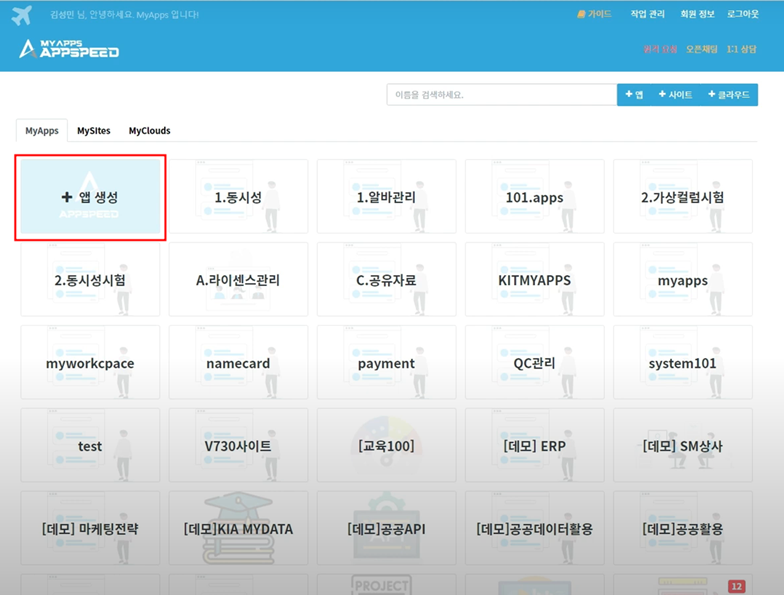This screenshot has width=784, height=595.
Task: Open the [데모]공공API tile
Action: [386, 528]
